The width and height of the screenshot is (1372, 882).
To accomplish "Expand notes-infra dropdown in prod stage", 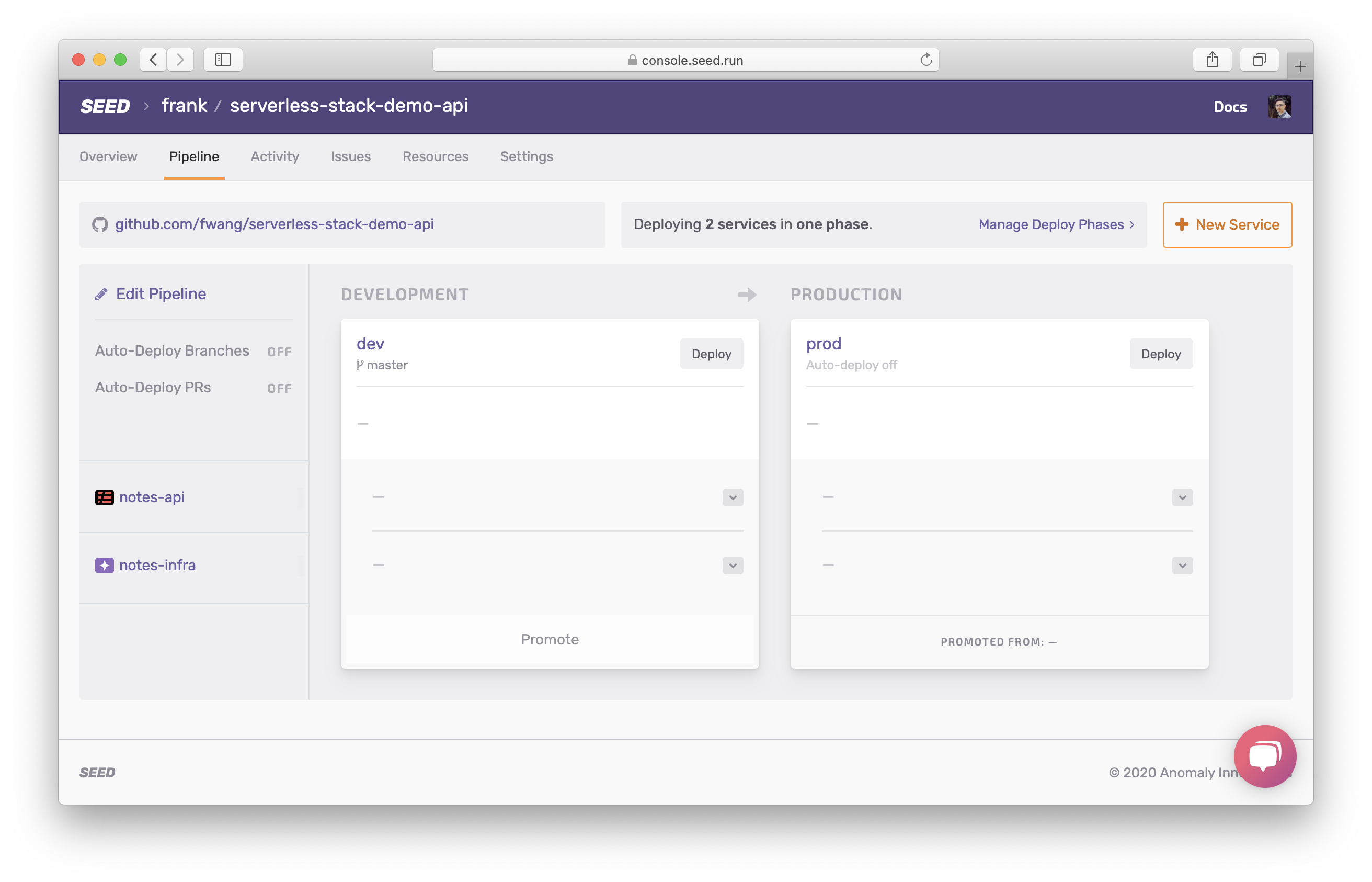I will tap(1182, 566).
